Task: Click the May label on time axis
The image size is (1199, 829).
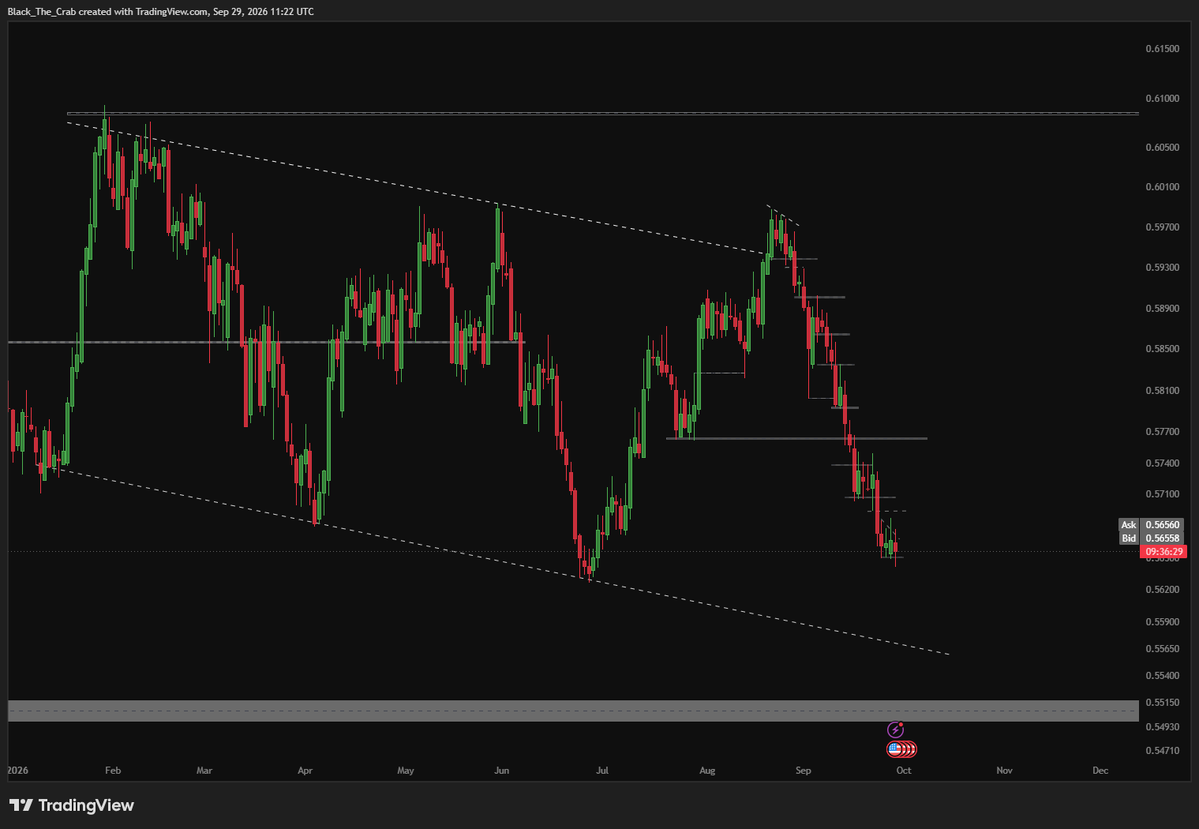Action: tap(405, 770)
